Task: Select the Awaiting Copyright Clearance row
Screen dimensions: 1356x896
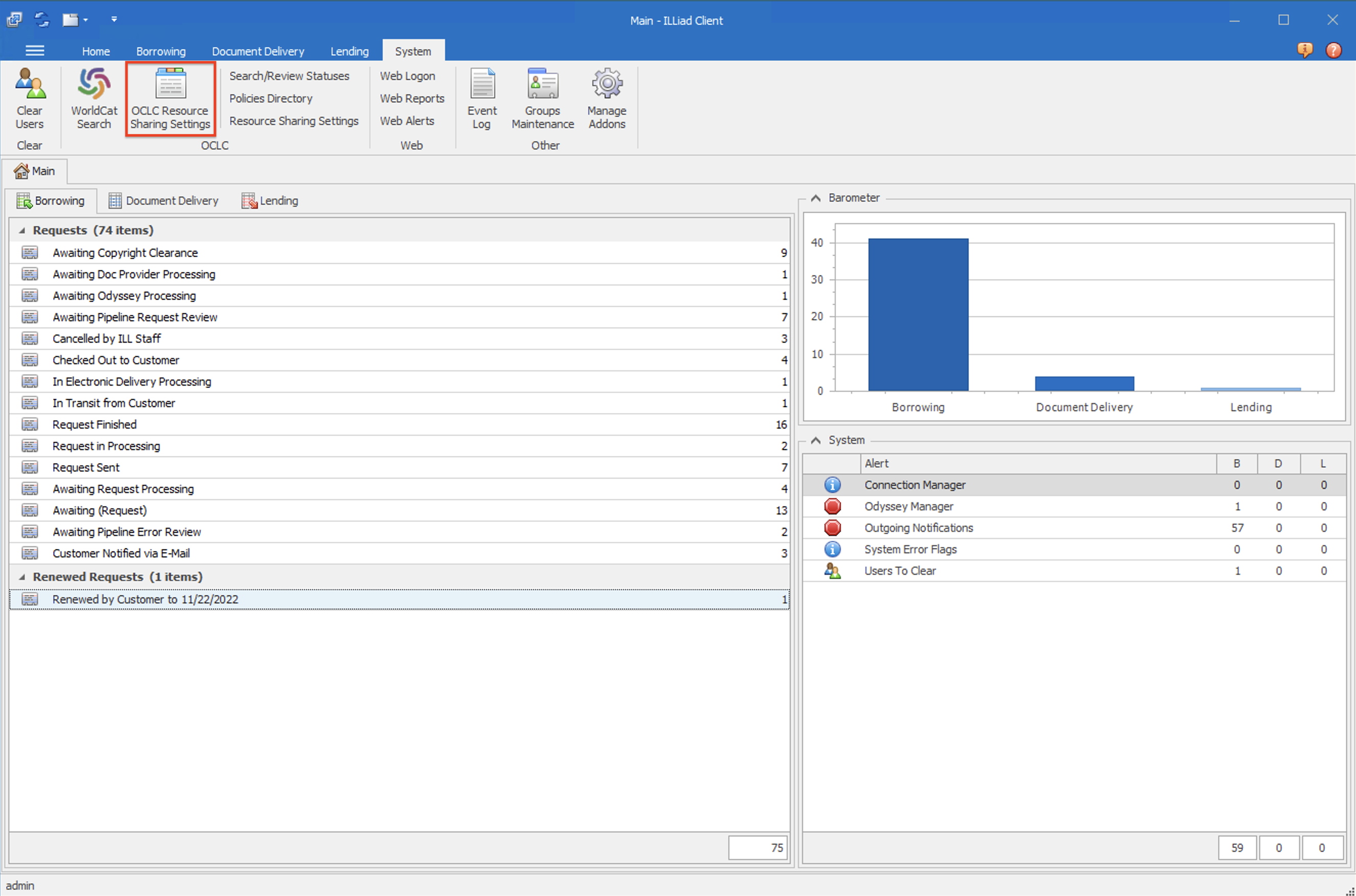Action: point(125,253)
